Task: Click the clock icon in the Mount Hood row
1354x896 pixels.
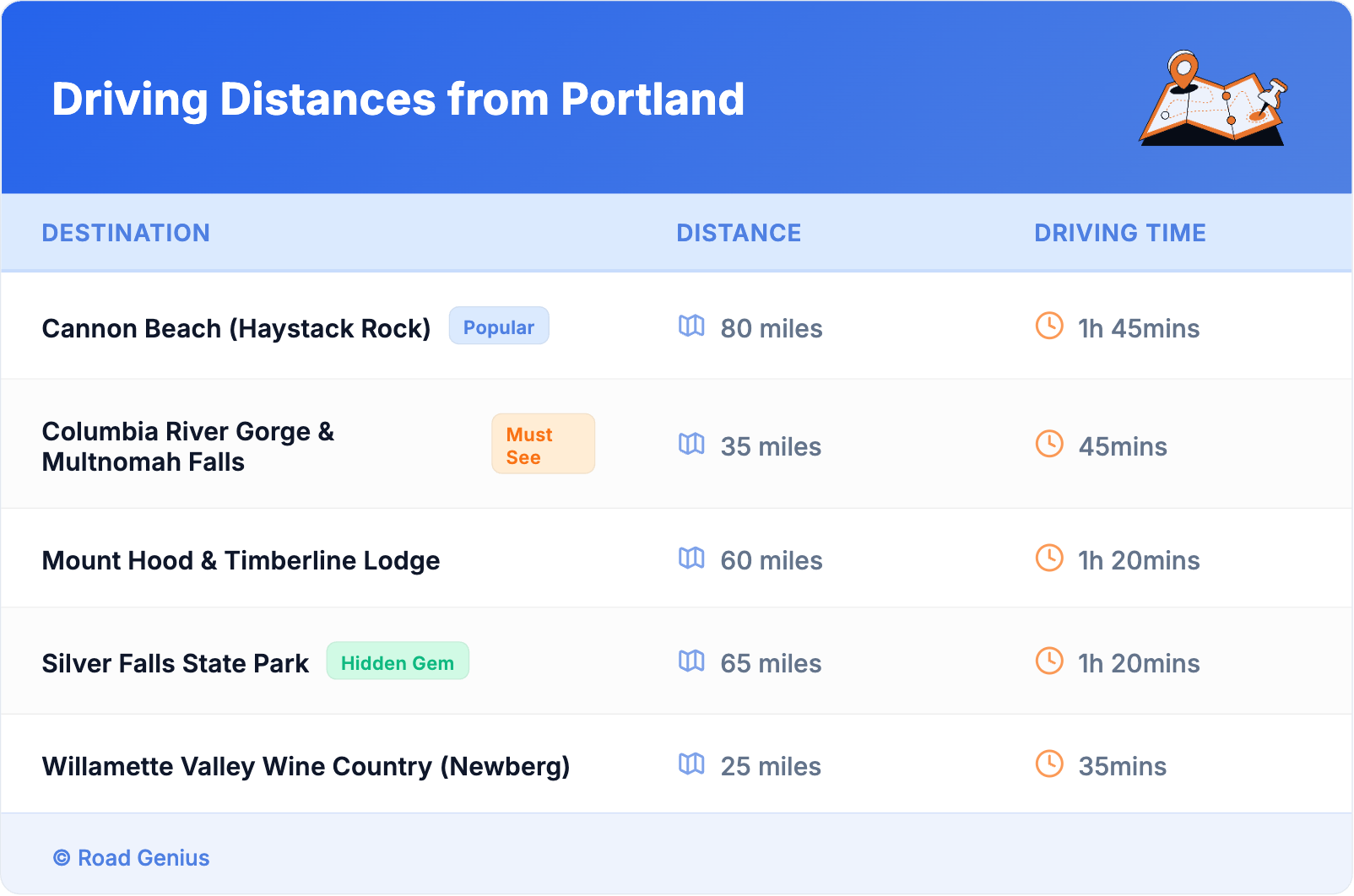Action: click(1049, 558)
